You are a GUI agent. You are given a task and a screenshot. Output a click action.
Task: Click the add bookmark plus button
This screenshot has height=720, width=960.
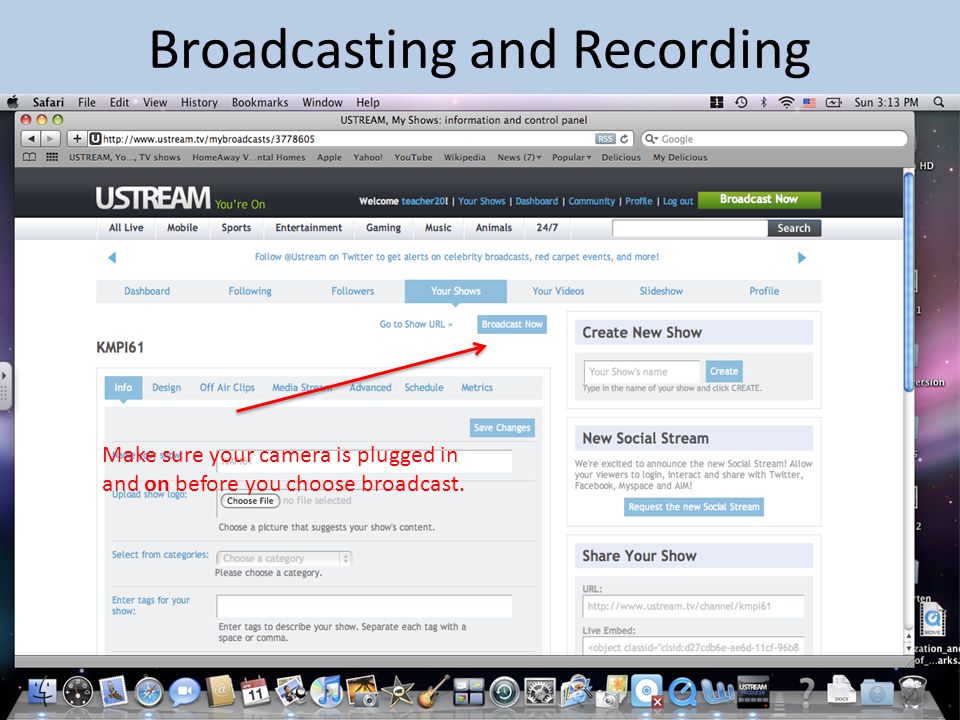pos(77,139)
